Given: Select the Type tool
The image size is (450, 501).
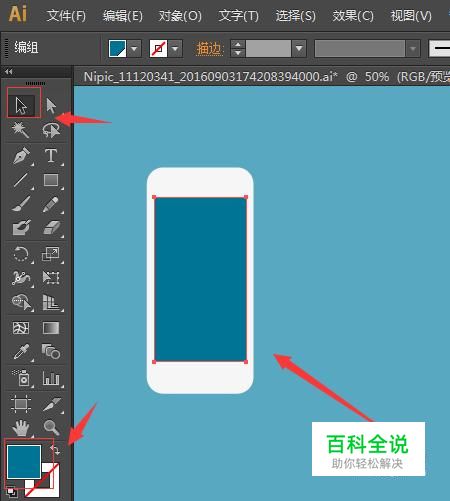Looking at the screenshot, I should click(x=51, y=156).
